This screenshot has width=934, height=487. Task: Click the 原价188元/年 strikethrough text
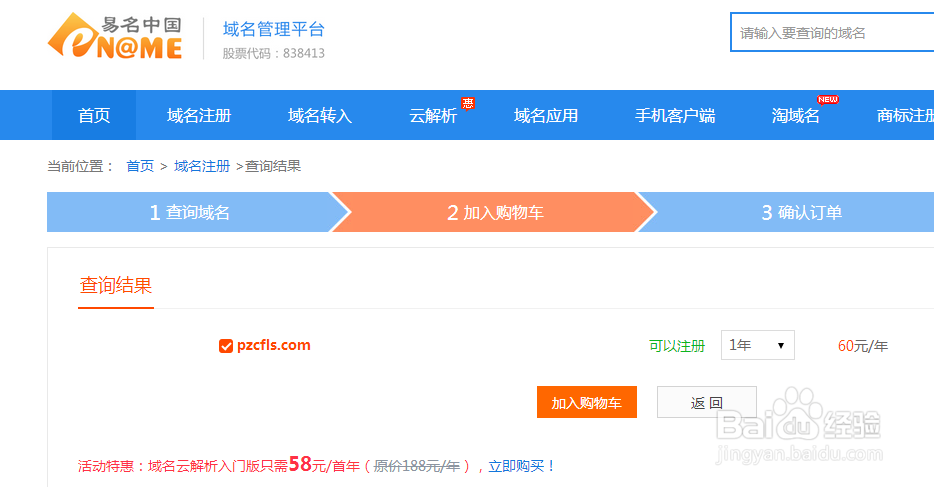pos(416,466)
